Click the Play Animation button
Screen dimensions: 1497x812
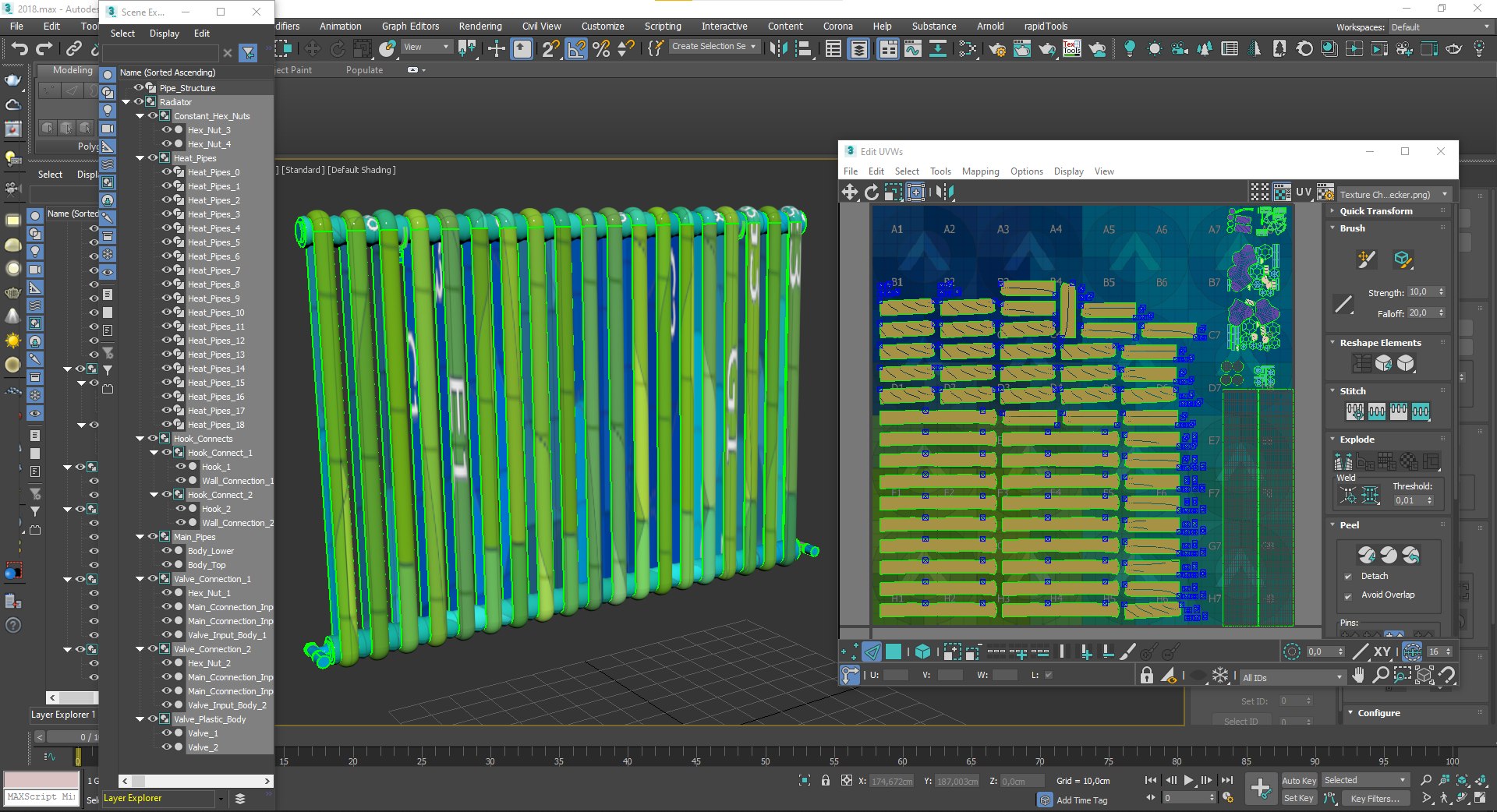1188,780
